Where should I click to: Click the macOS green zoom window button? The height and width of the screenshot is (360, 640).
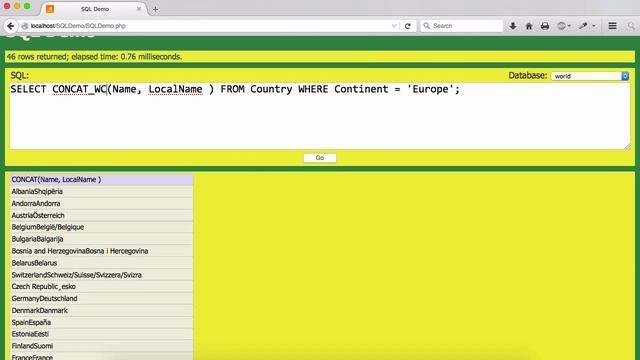pos(27,6)
